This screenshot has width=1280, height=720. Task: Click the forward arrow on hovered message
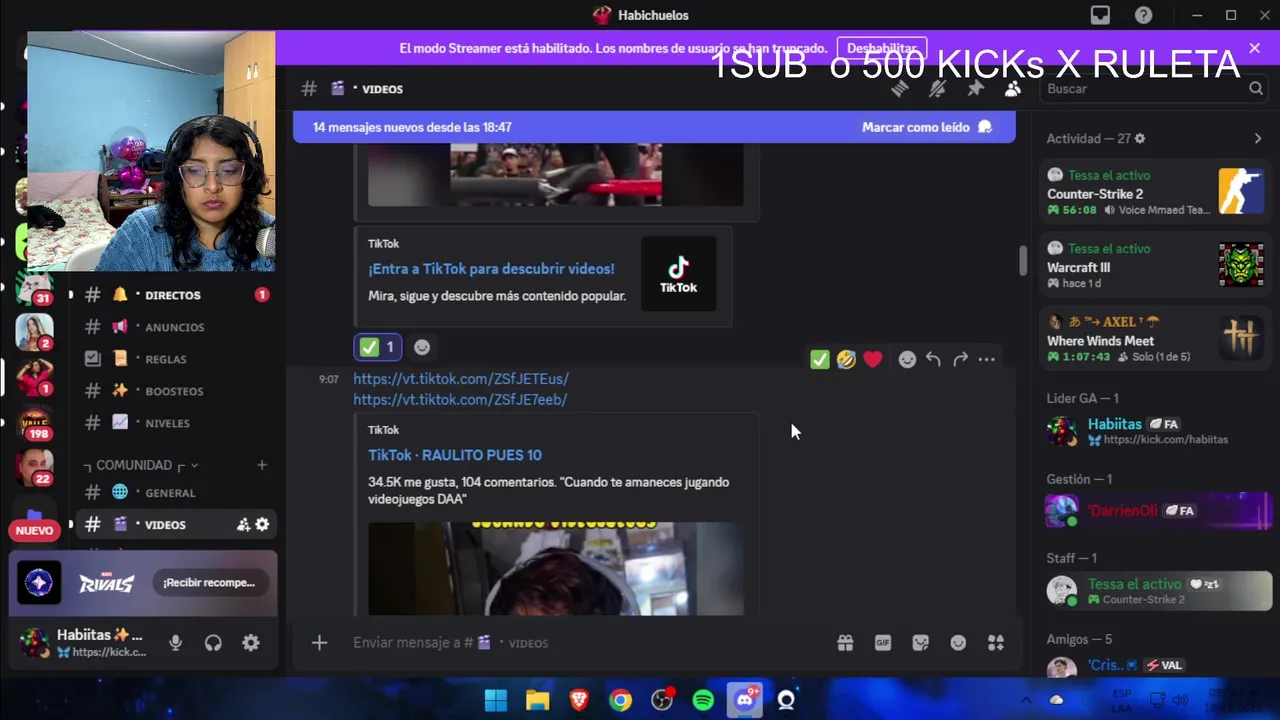click(960, 359)
